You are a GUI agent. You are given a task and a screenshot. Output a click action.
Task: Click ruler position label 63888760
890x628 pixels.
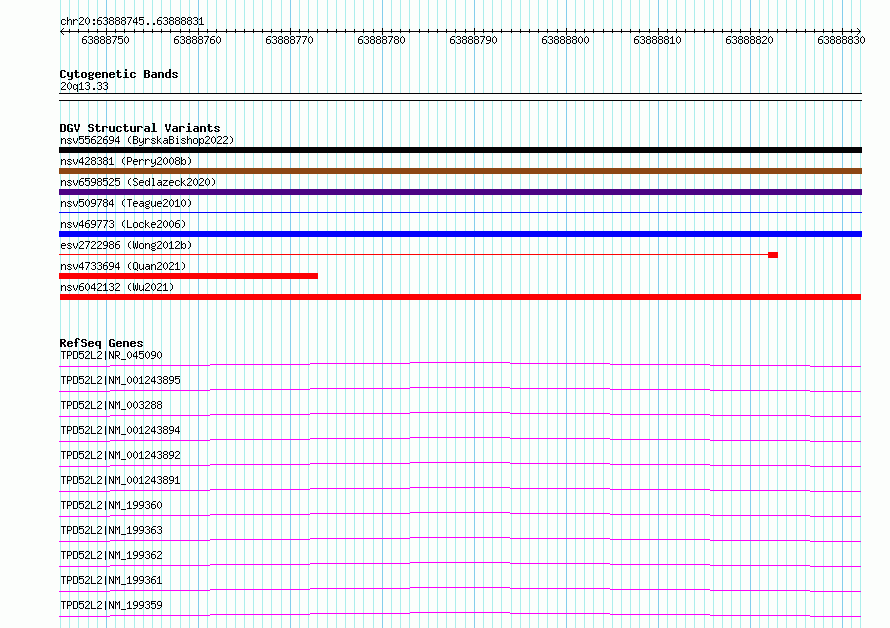198,40
